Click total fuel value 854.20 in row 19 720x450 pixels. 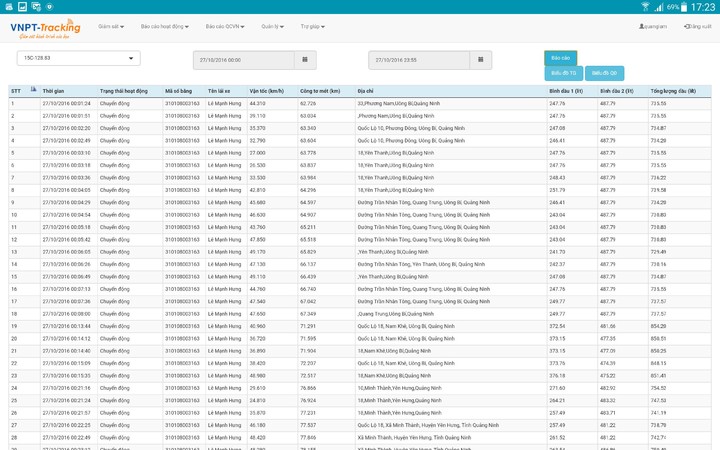coord(658,326)
